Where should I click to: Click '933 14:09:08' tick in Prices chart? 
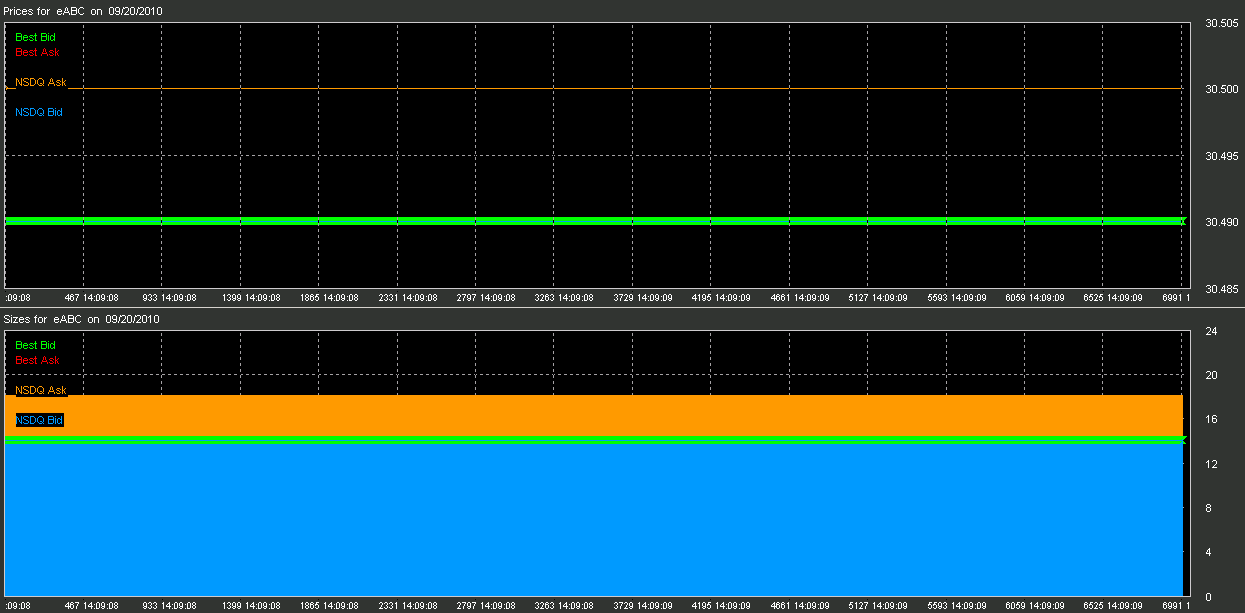[x=171, y=298]
